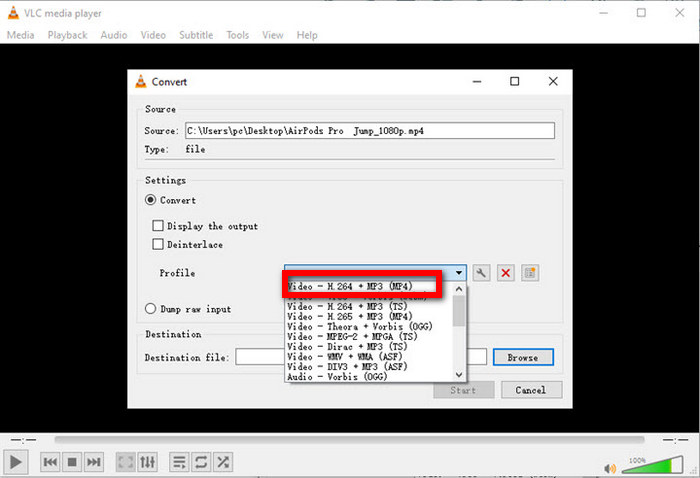The height and width of the screenshot is (478, 700).
Task: Open the View menu
Action: pos(272,35)
